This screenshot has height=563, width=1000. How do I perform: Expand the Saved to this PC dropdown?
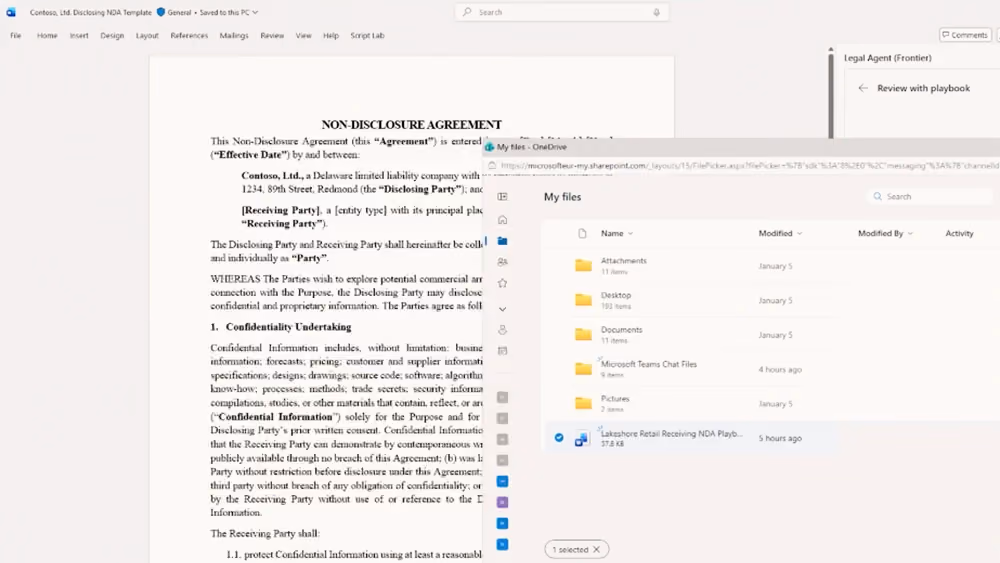click(x=255, y=12)
